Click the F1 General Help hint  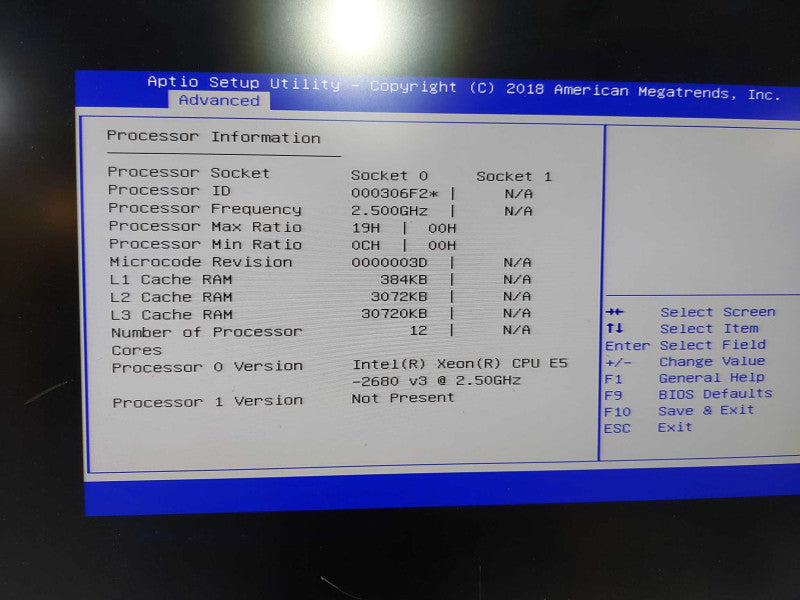[684, 378]
